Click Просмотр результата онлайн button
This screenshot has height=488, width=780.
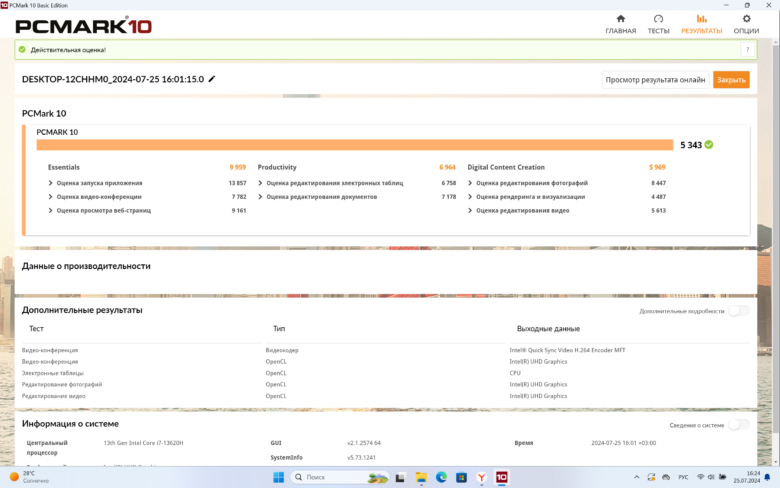(x=655, y=80)
